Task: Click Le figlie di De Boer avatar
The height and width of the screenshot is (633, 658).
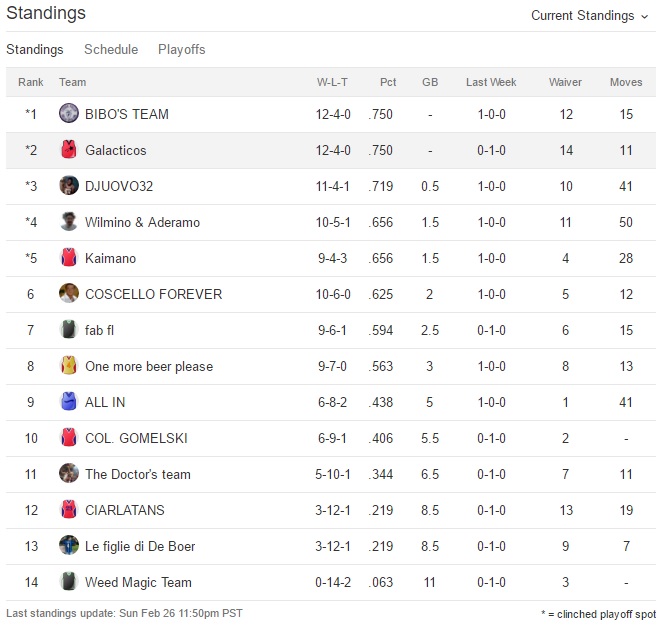Action: click(x=68, y=546)
